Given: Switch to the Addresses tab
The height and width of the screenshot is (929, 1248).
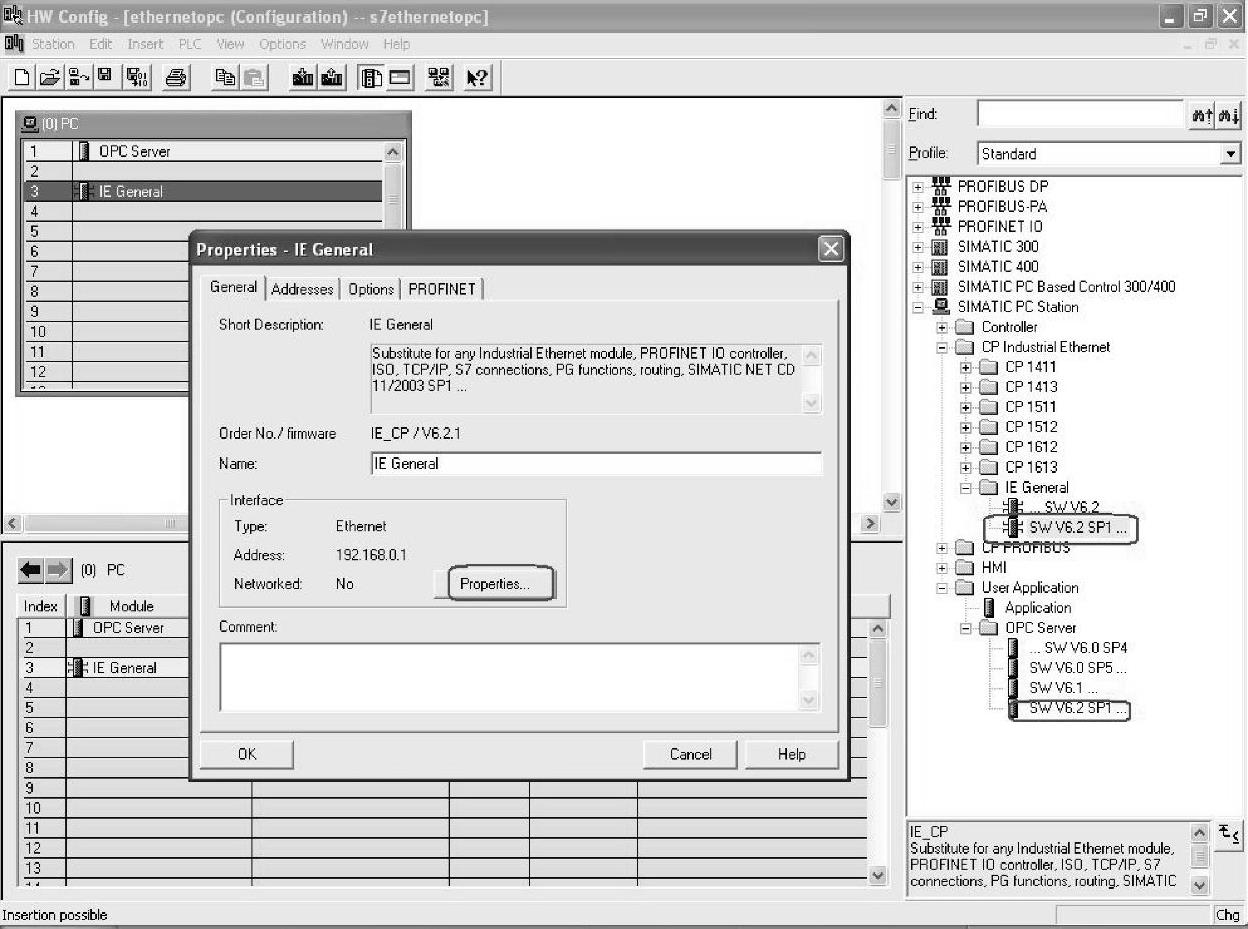Looking at the screenshot, I should click(x=302, y=289).
